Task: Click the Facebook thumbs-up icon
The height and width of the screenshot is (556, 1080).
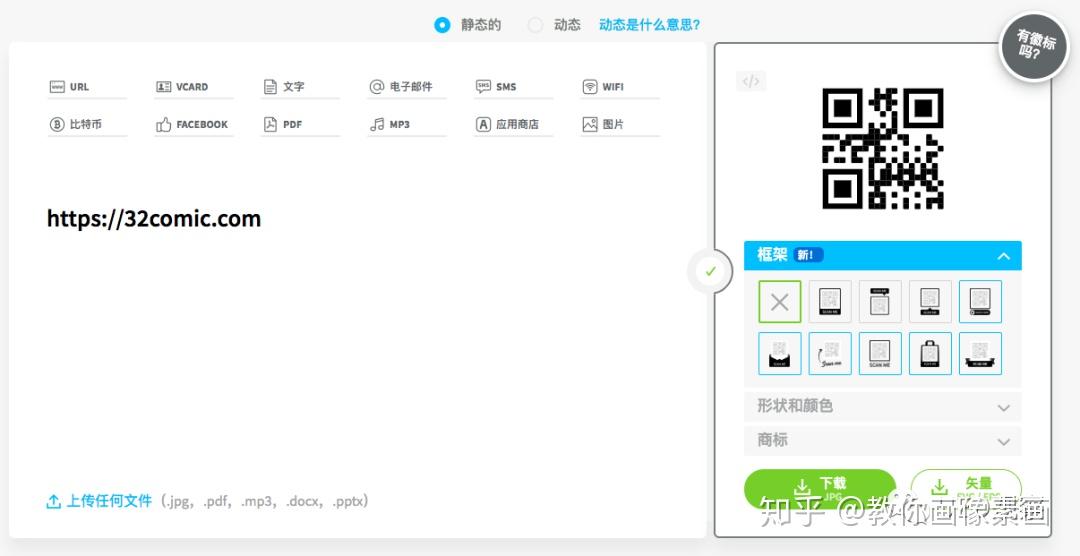Action: point(163,125)
